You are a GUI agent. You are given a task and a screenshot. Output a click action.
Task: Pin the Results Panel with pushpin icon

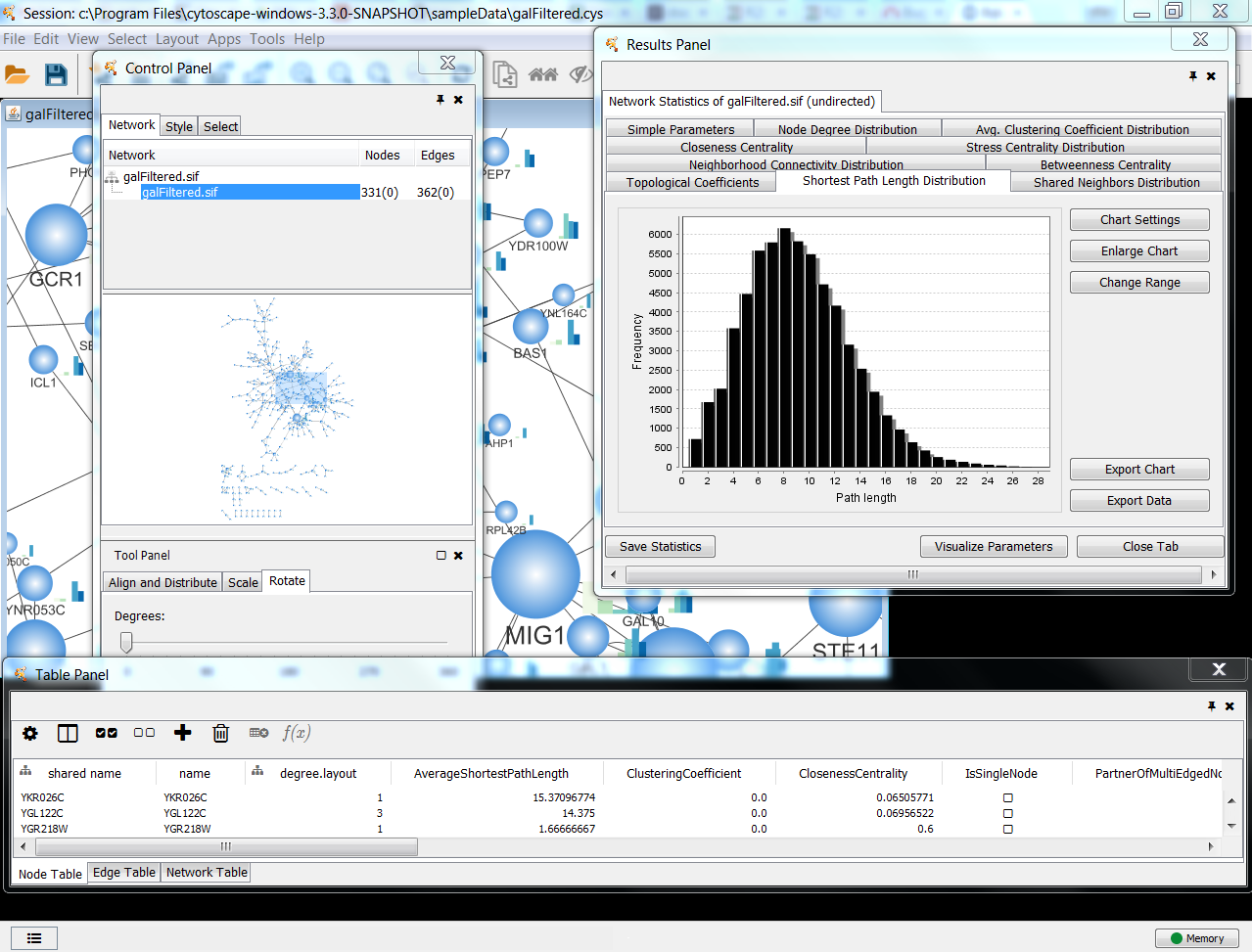pos(1192,76)
